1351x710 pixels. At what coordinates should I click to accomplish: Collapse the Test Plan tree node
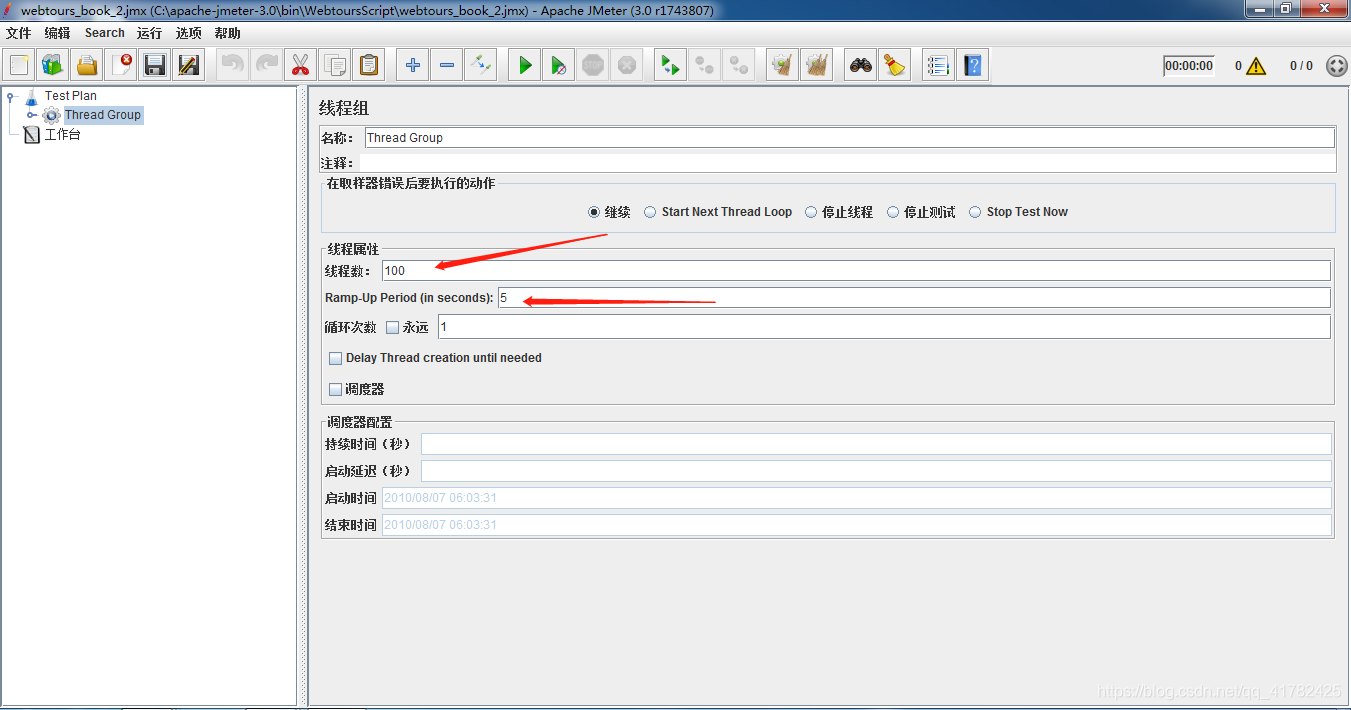tap(11, 97)
